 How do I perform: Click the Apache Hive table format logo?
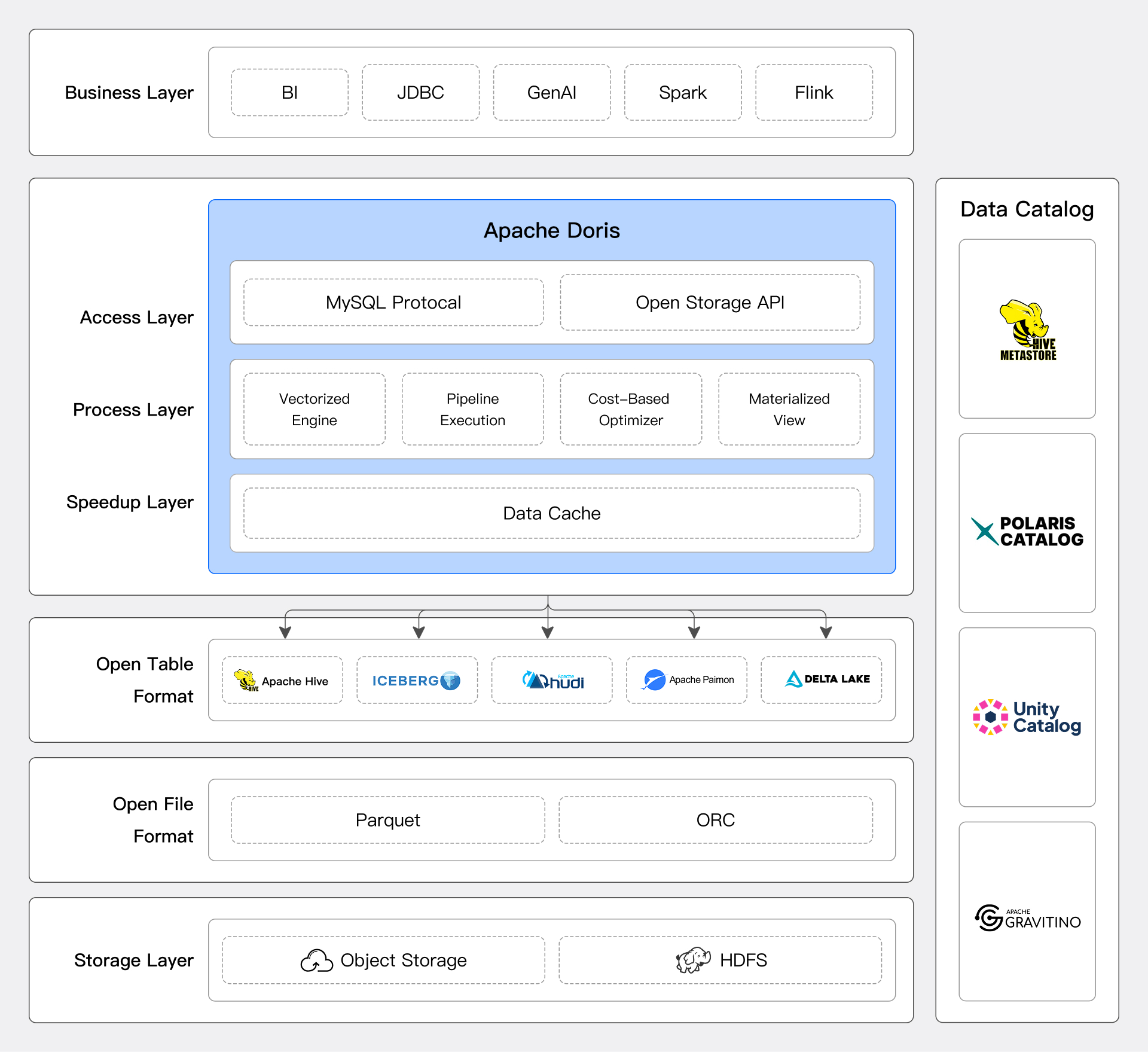pyautogui.click(x=282, y=681)
